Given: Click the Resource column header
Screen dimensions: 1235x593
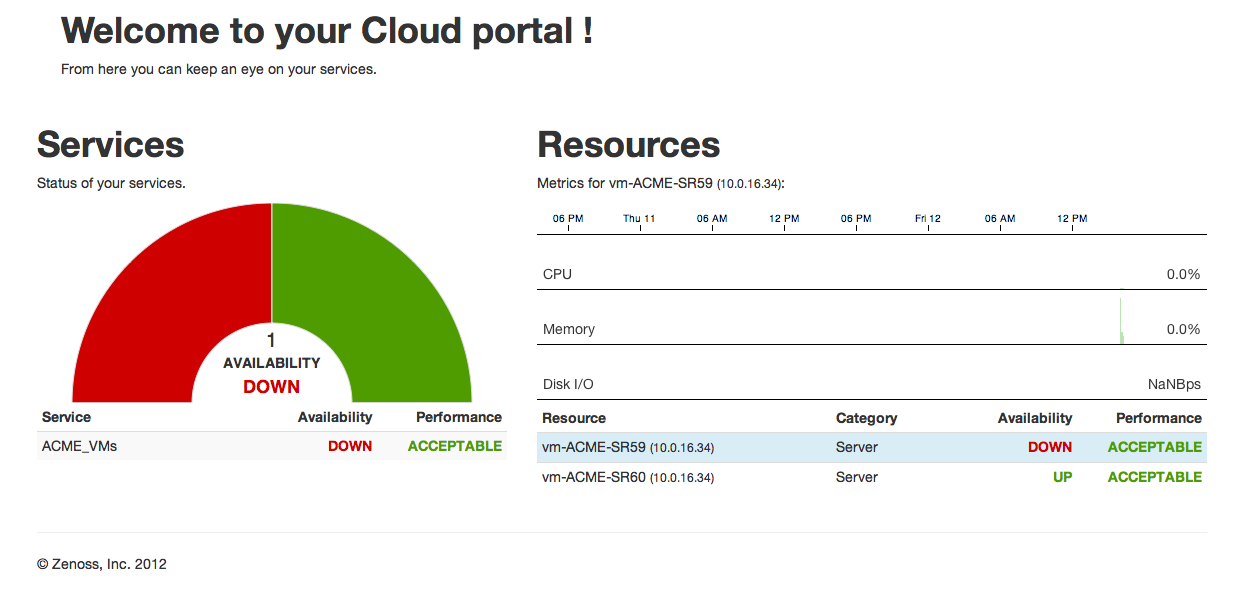Looking at the screenshot, I should point(574,418).
